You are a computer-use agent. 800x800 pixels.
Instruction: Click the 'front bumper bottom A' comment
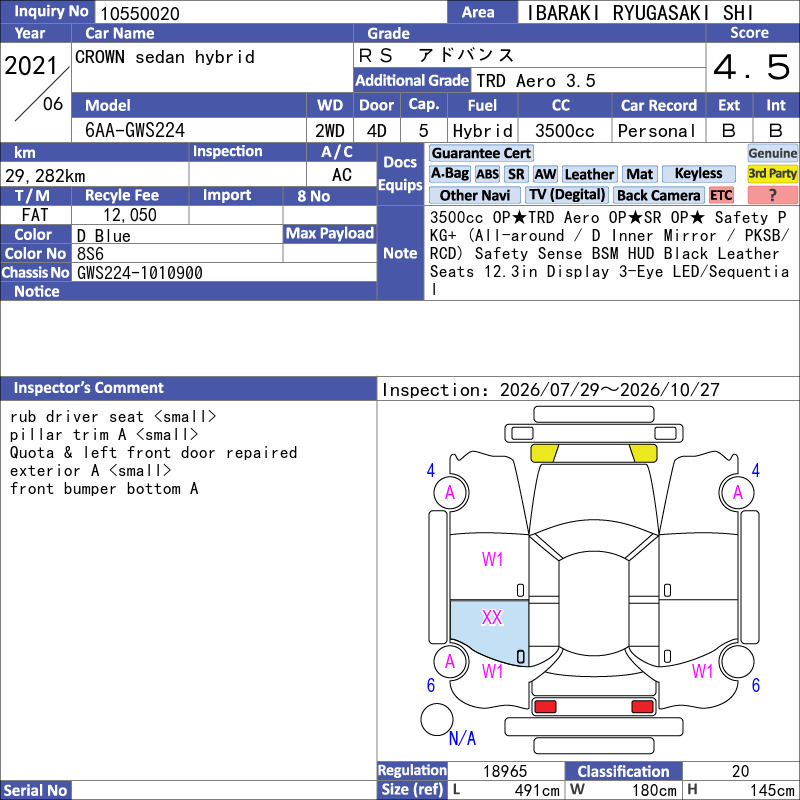[x=104, y=489]
